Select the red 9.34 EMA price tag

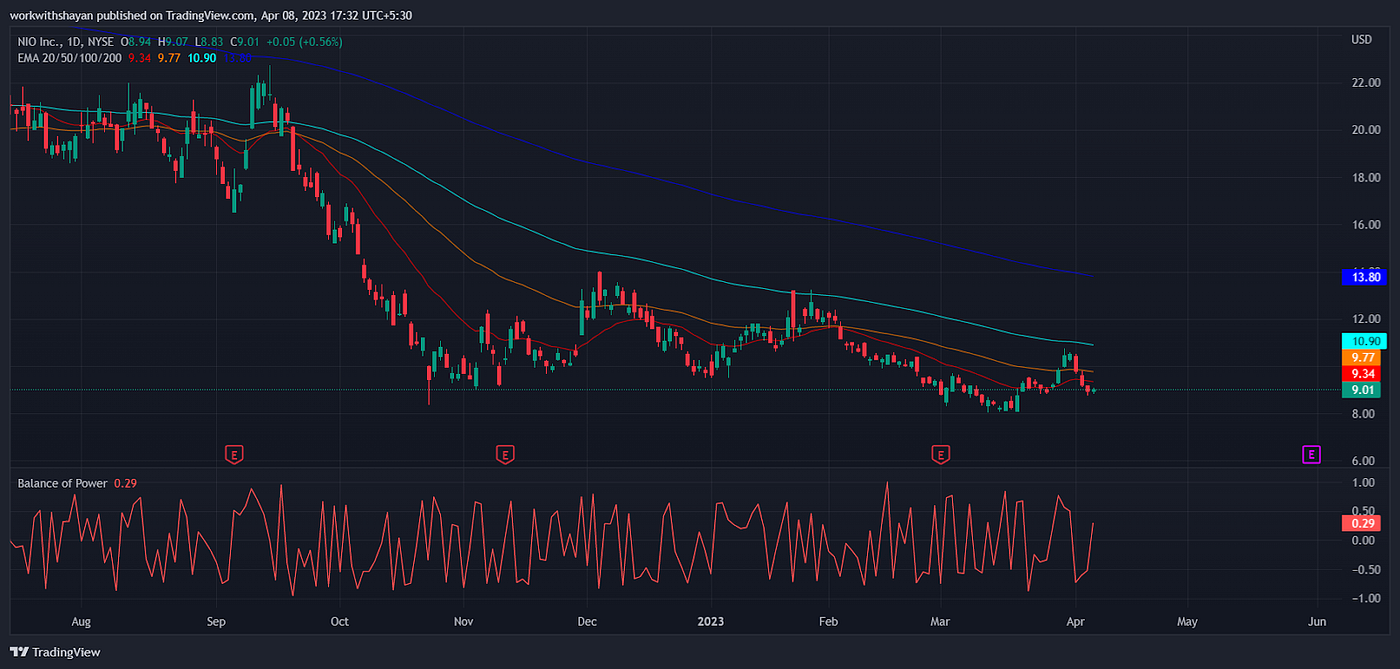click(x=1361, y=373)
